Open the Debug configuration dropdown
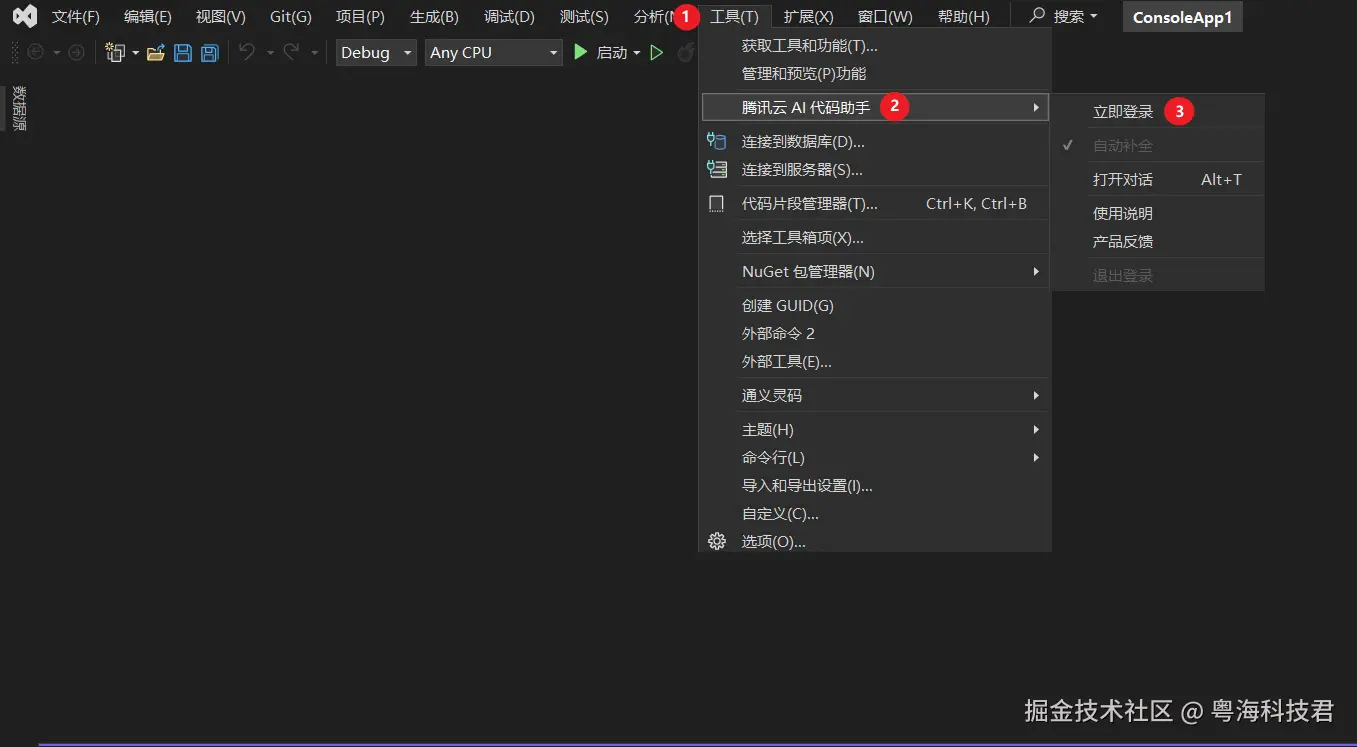The width and height of the screenshot is (1357, 747). point(376,52)
